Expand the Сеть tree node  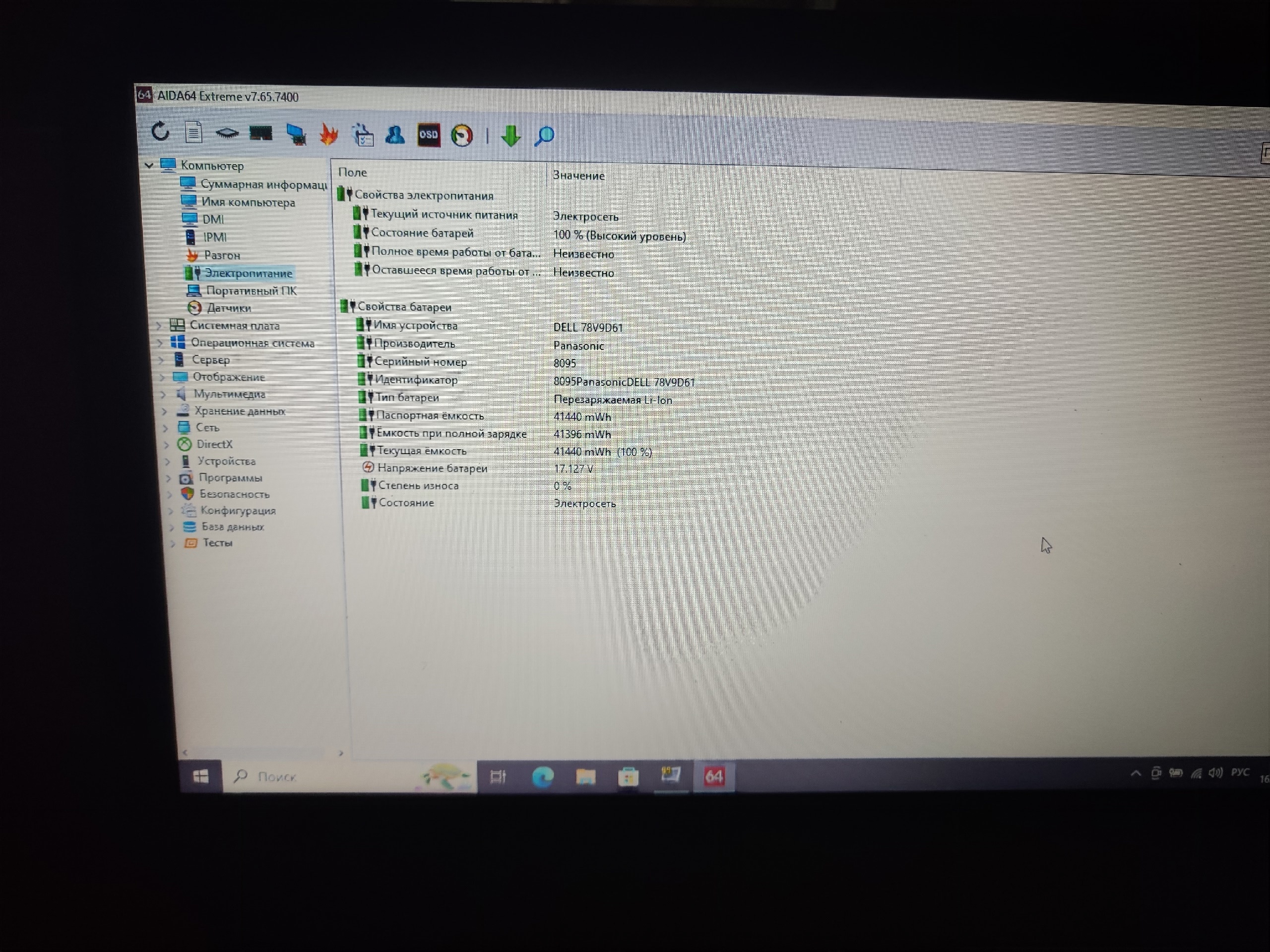(x=166, y=427)
